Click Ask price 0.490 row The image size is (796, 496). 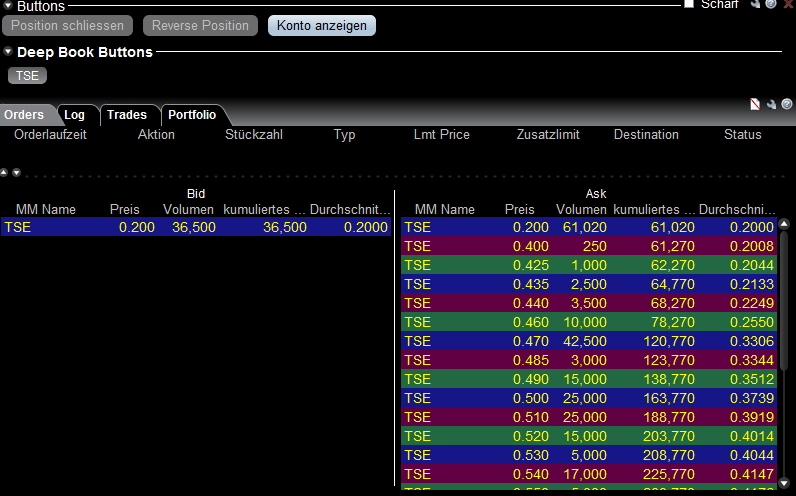pos(589,379)
